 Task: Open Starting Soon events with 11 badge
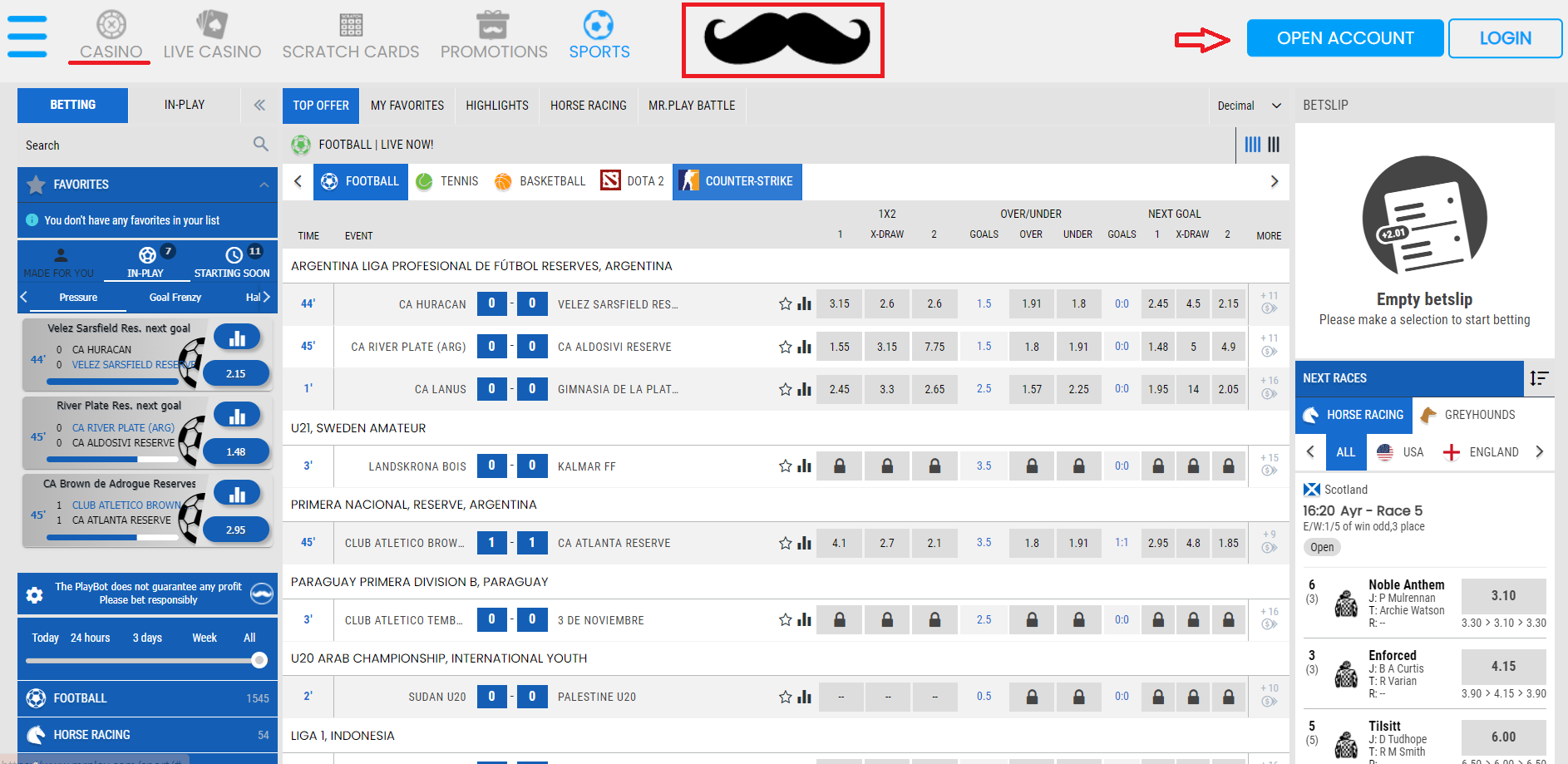(x=233, y=263)
